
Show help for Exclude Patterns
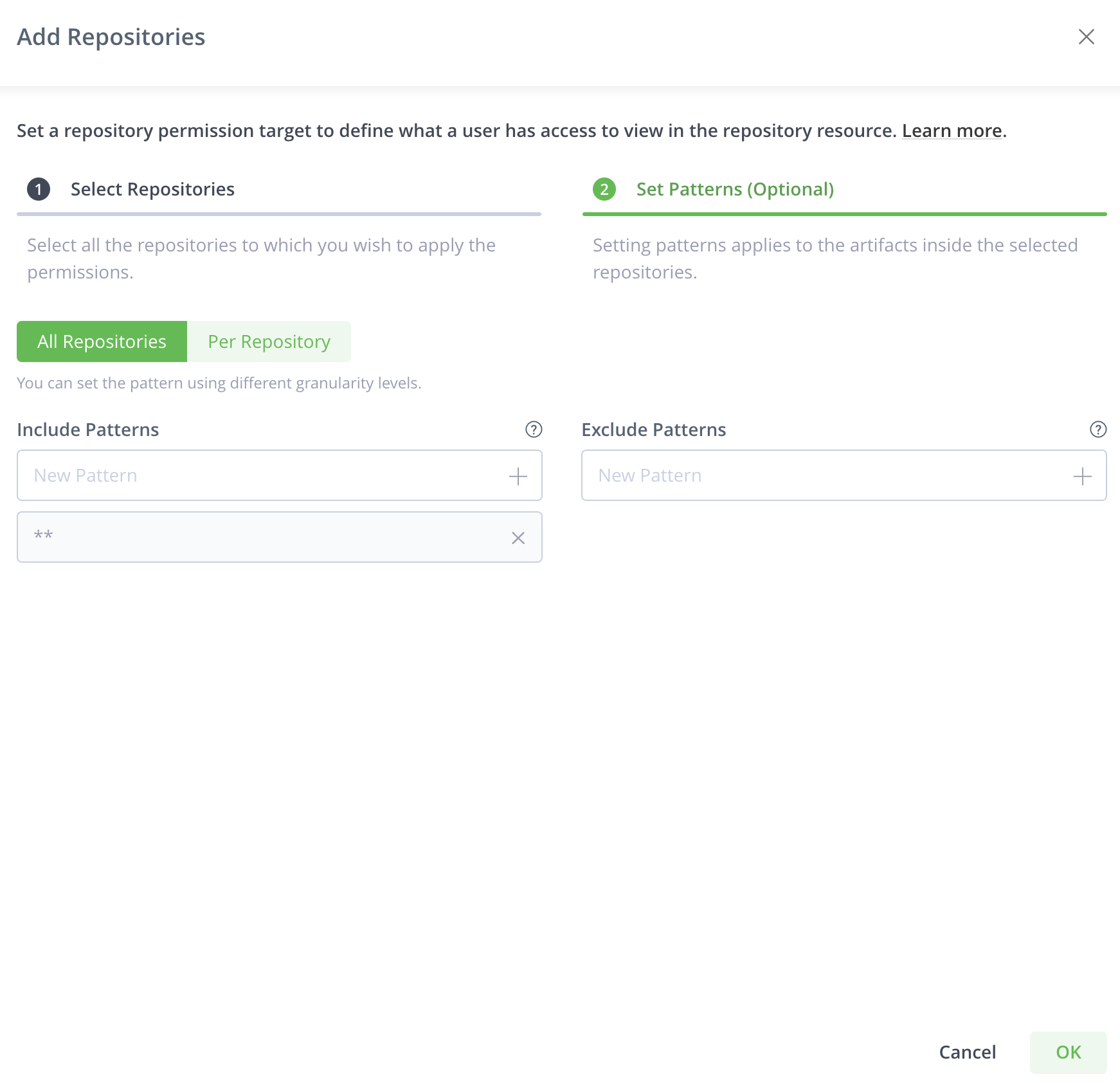point(1098,430)
